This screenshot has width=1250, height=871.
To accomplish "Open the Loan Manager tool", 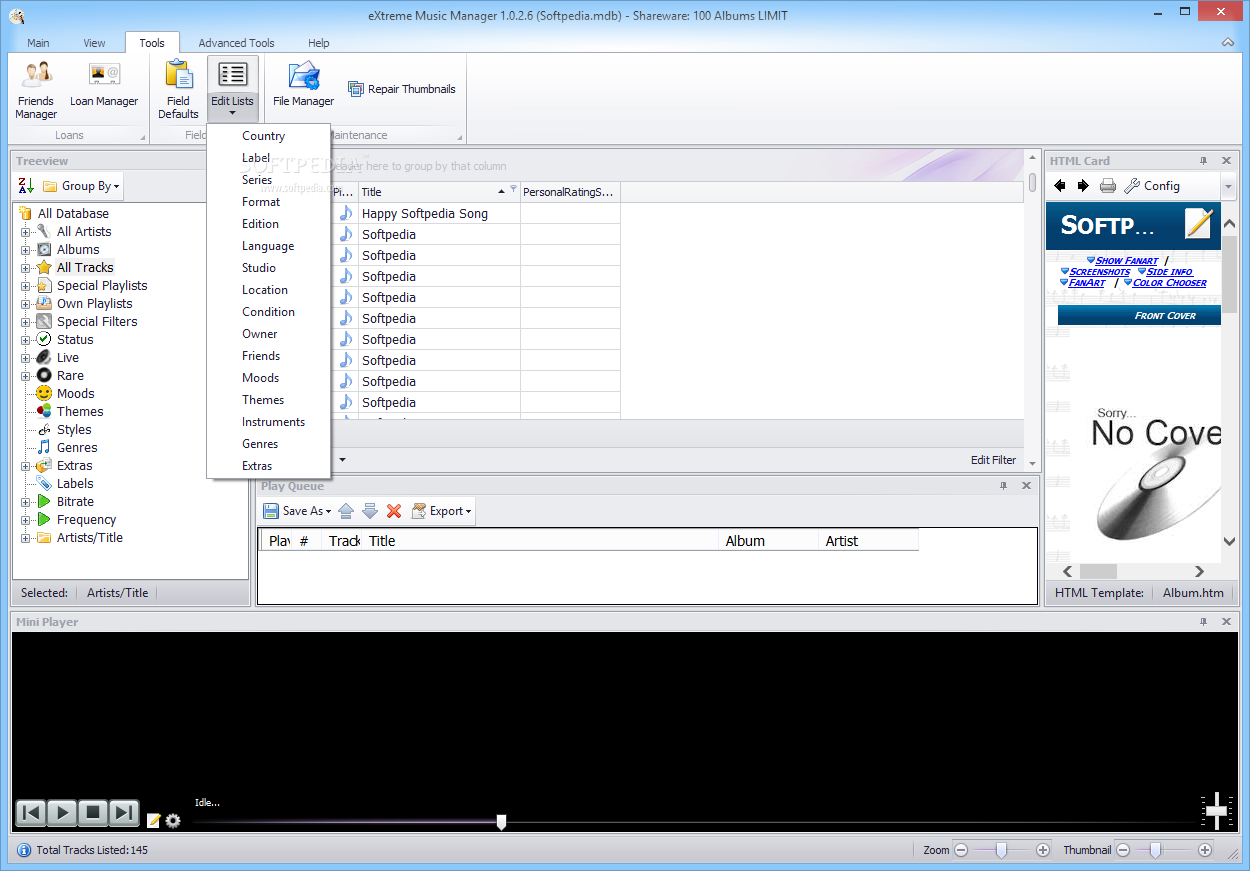I will 104,84.
